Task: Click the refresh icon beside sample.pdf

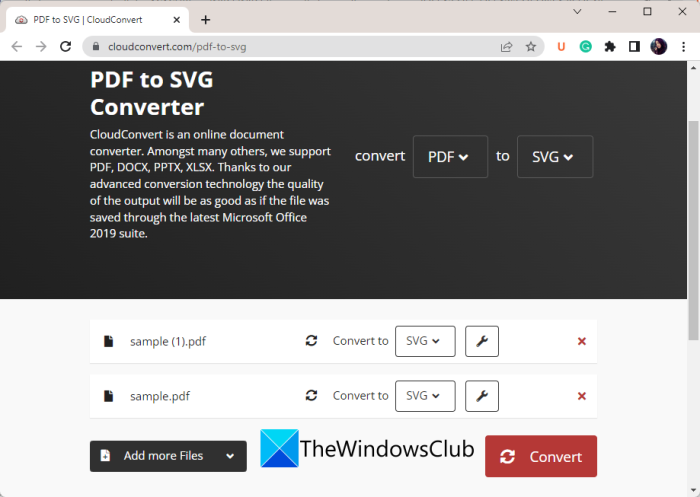Action: (311, 395)
